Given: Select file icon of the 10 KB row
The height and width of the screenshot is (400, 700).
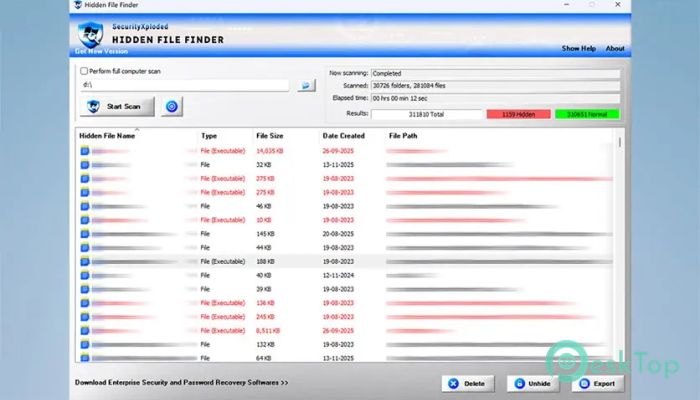Looking at the screenshot, I should 85,220.
